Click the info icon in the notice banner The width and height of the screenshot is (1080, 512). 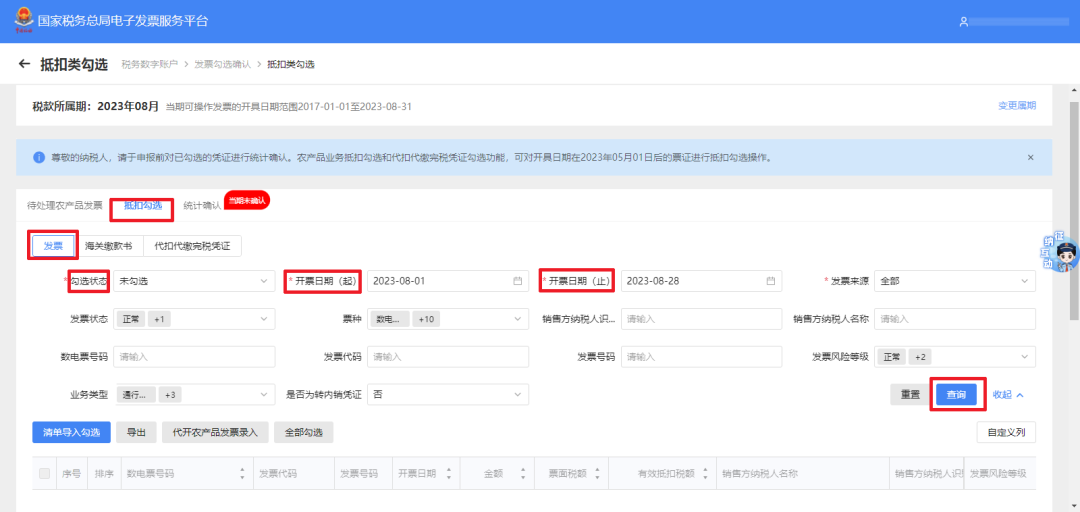click(x=39, y=157)
